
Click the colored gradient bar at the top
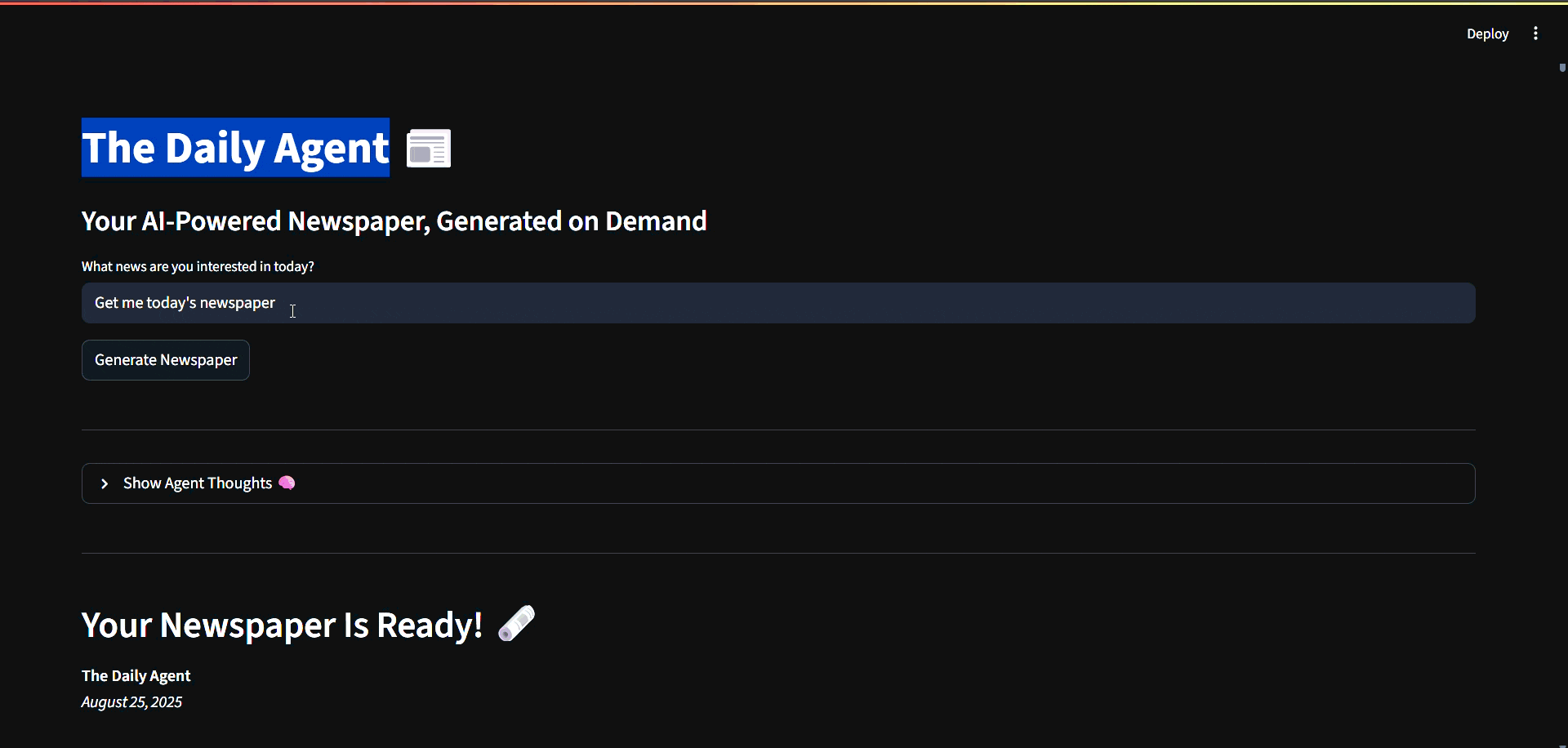784,2
